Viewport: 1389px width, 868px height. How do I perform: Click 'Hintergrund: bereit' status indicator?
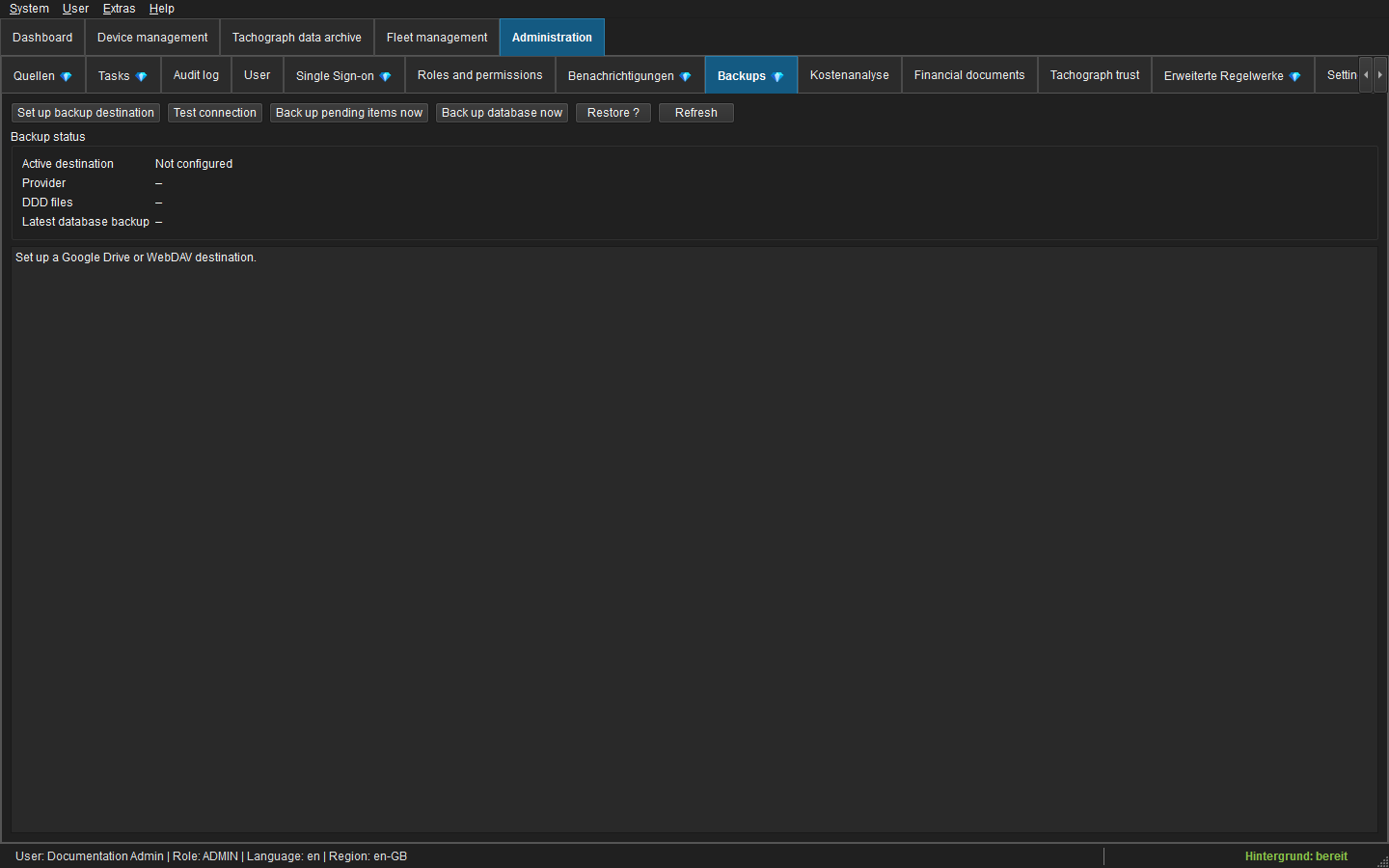(x=1296, y=856)
